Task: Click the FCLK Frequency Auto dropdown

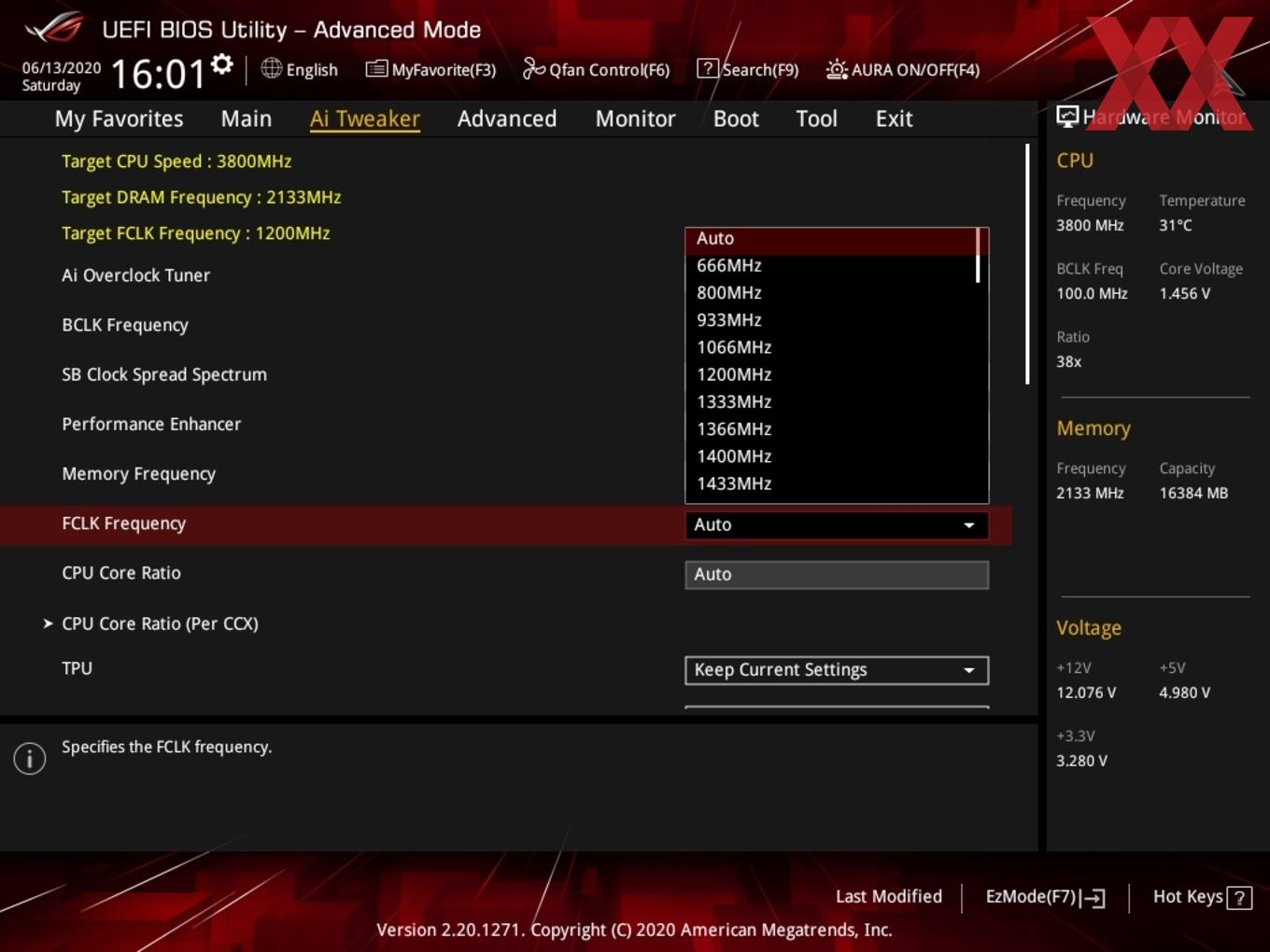Action: point(837,525)
